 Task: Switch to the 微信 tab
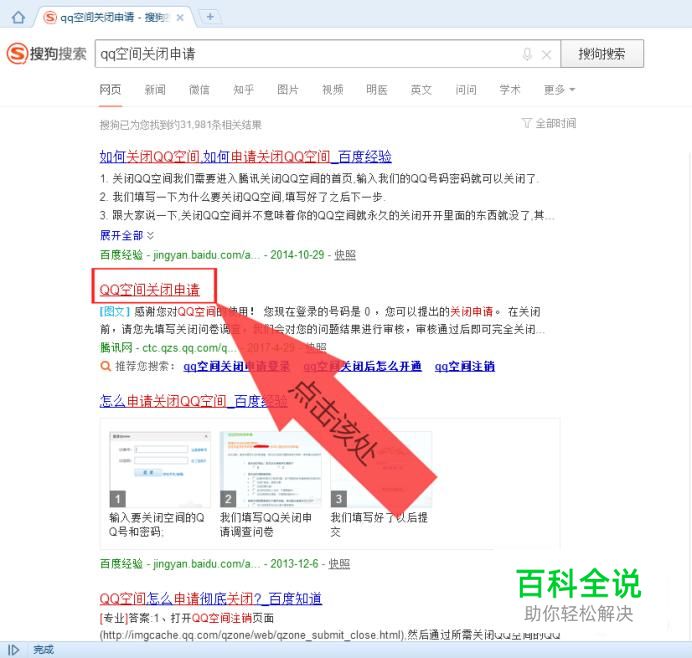[199, 90]
